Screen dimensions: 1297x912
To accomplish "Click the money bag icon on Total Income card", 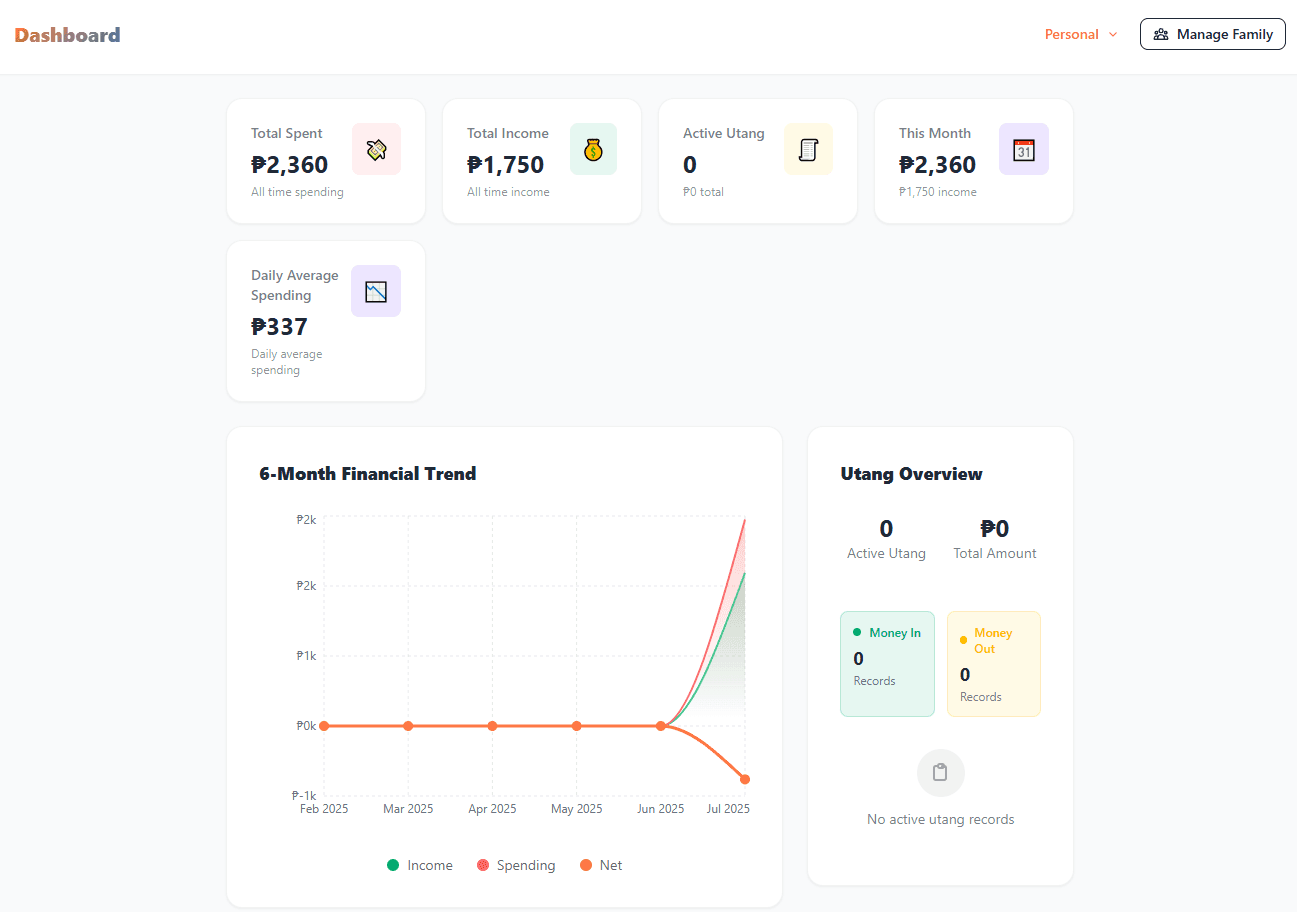I will pos(593,148).
